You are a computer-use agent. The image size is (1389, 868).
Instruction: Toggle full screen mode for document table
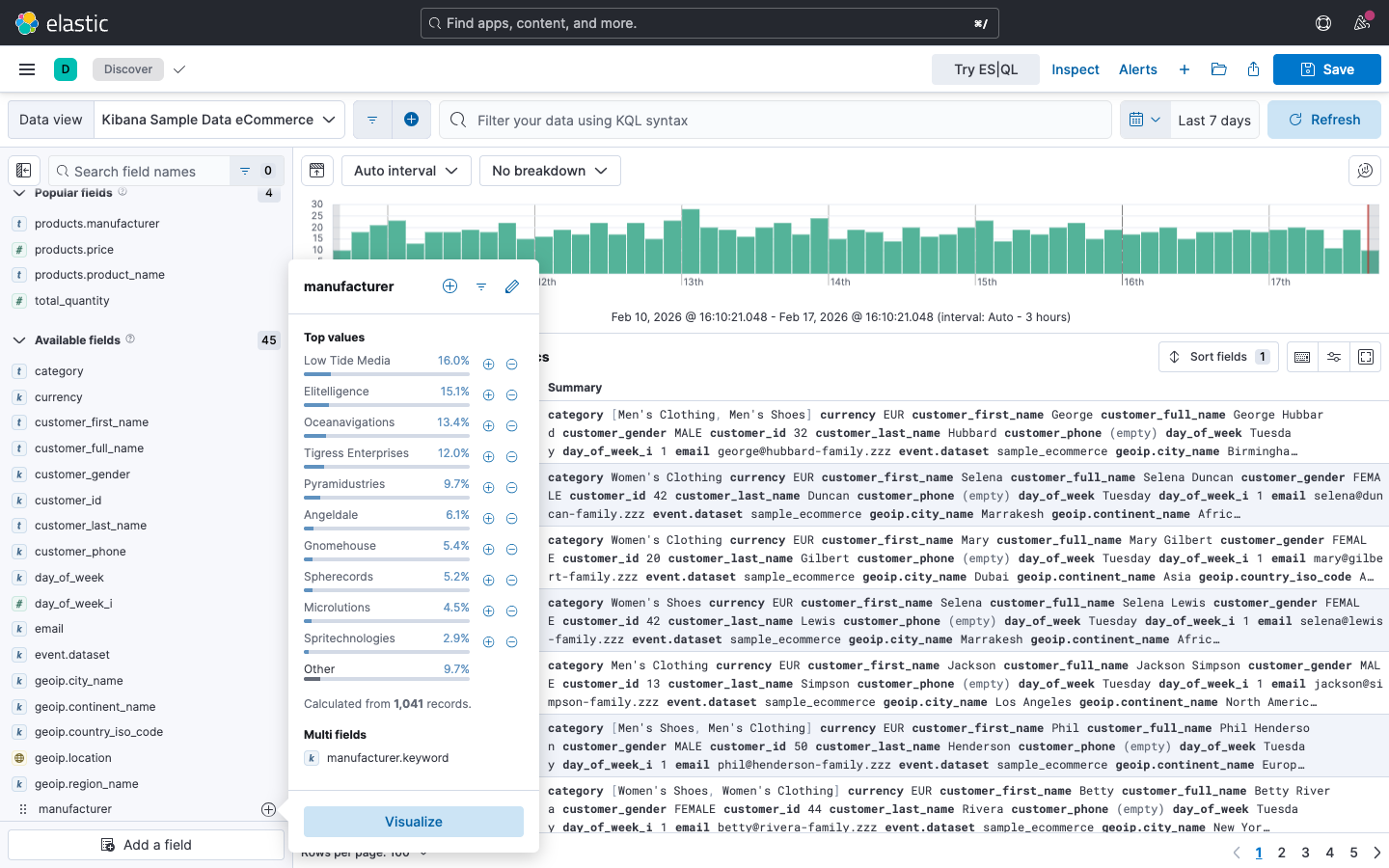coord(1366,357)
